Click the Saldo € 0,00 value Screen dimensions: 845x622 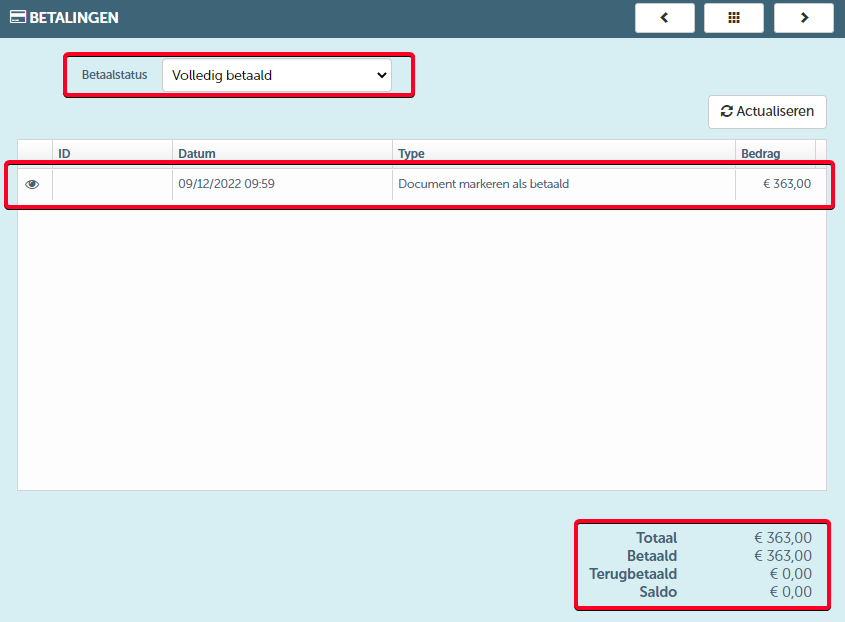[791, 592]
